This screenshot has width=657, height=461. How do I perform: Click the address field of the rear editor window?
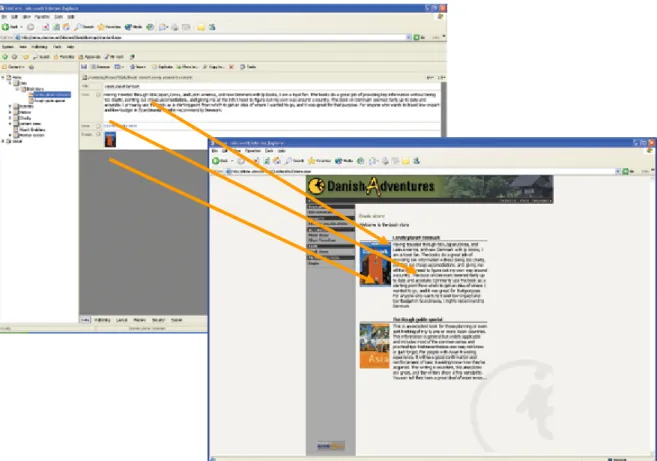click(213, 37)
